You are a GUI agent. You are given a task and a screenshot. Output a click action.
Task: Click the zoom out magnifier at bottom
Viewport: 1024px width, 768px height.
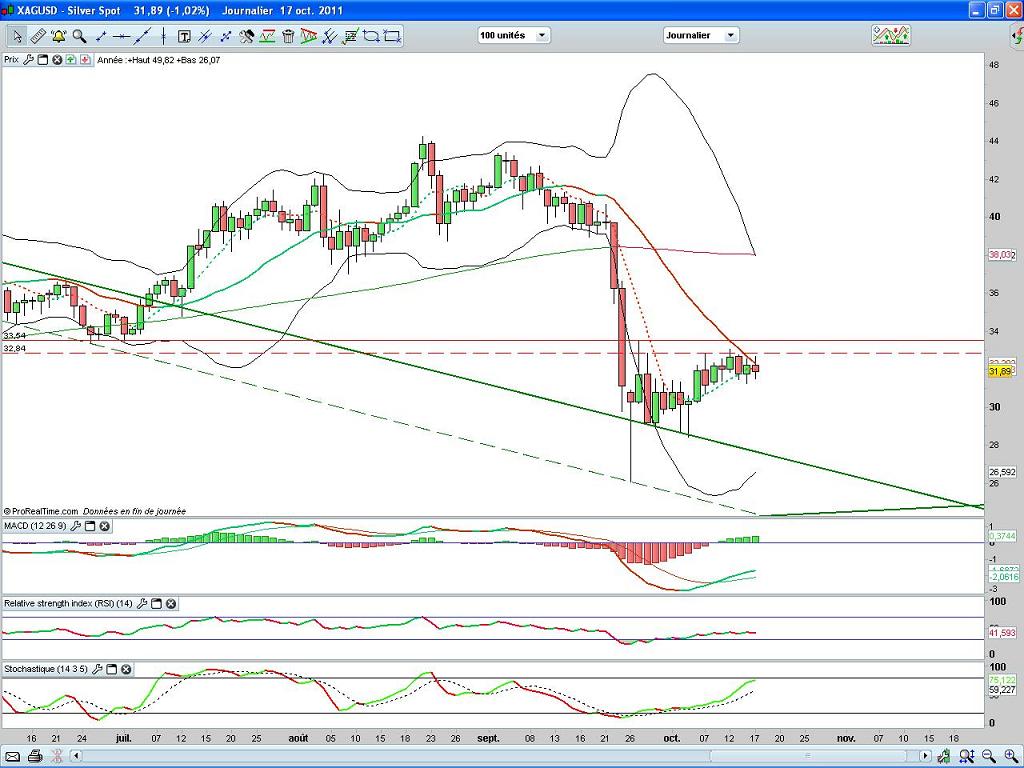click(989, 756)
